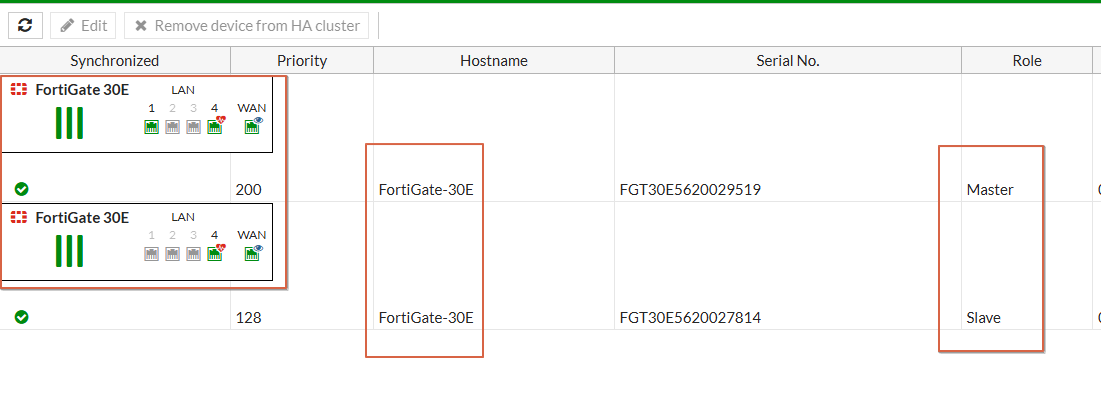Click Fortinet logo on Master device faceplate

coord(19,90)
